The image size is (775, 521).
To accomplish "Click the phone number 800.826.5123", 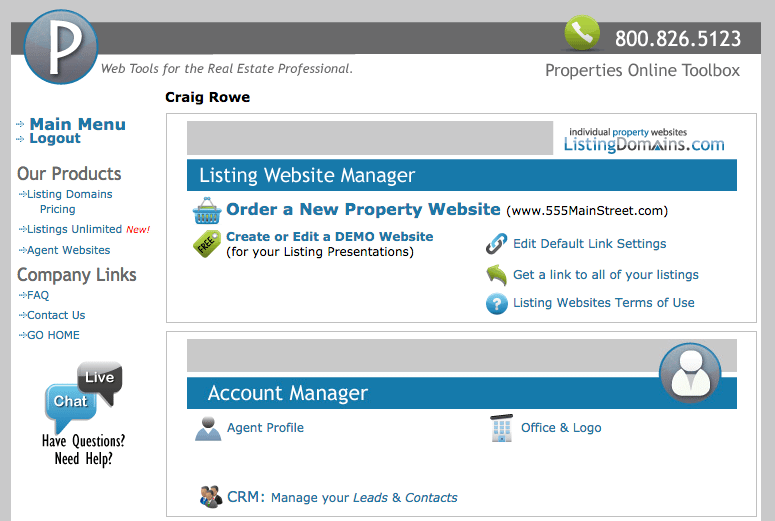I will (x=678, y=38).
